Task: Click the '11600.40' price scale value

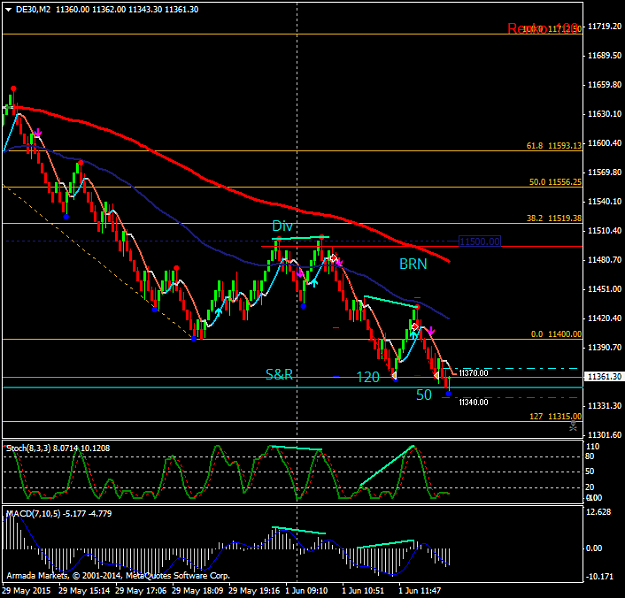Action: pos(605,143)
